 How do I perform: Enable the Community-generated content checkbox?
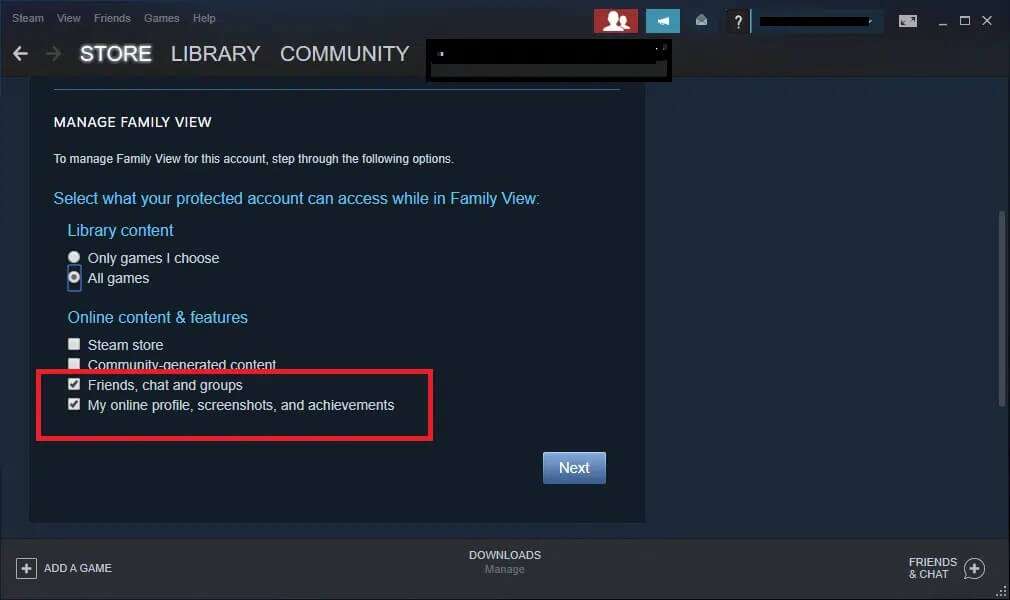coord(74,364)
